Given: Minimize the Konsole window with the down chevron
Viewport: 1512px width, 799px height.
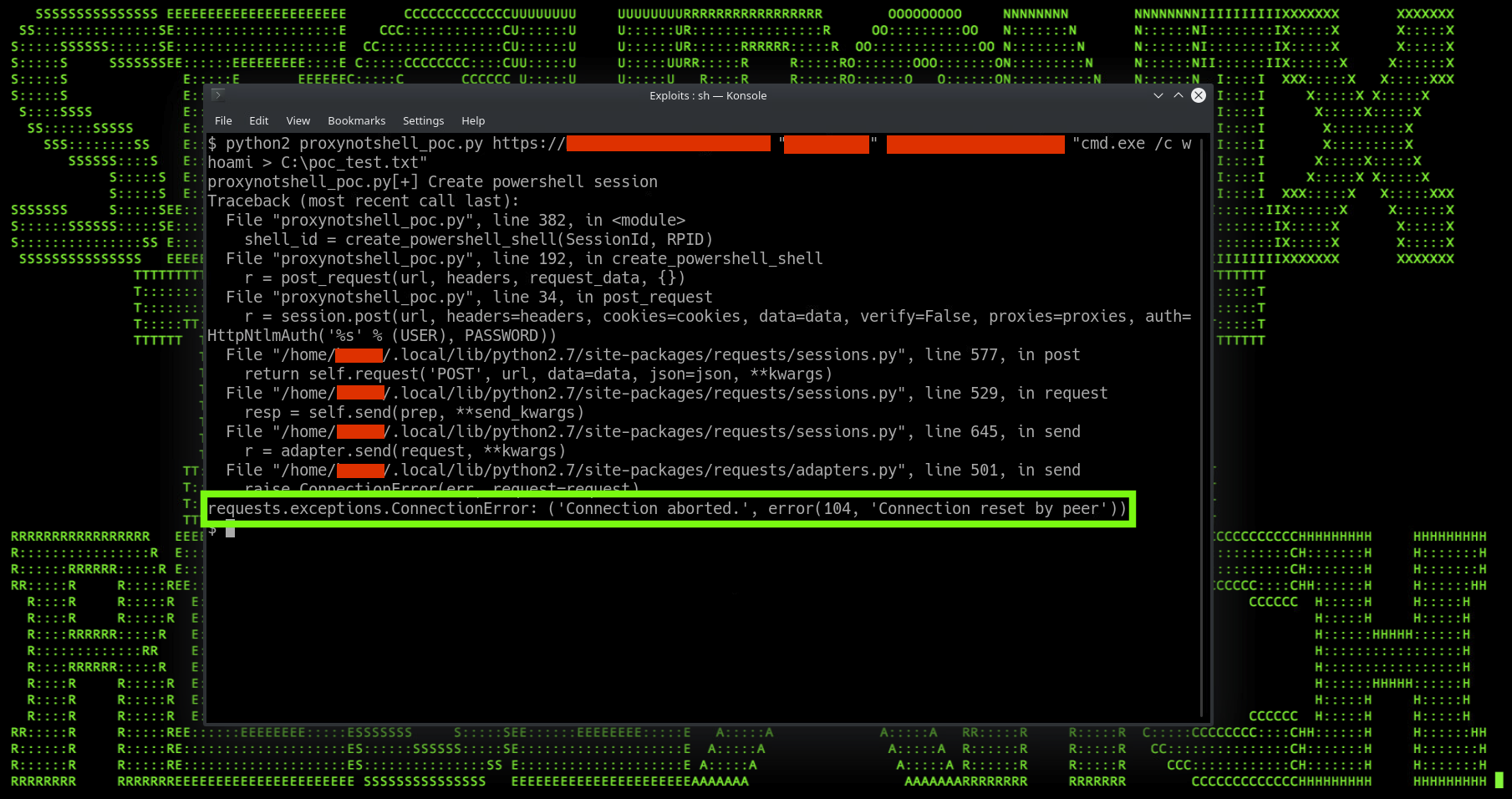Looking at the screenshot, I should [x=1158, y=95].
